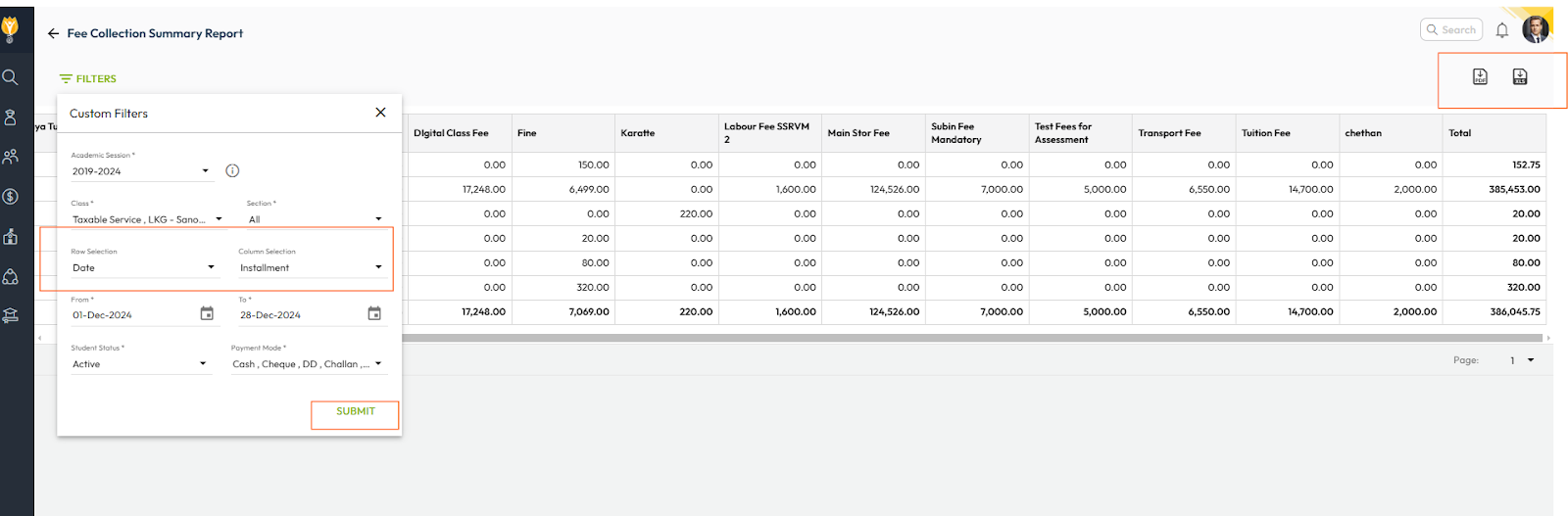Open the people group icon in sidebar

11,157
